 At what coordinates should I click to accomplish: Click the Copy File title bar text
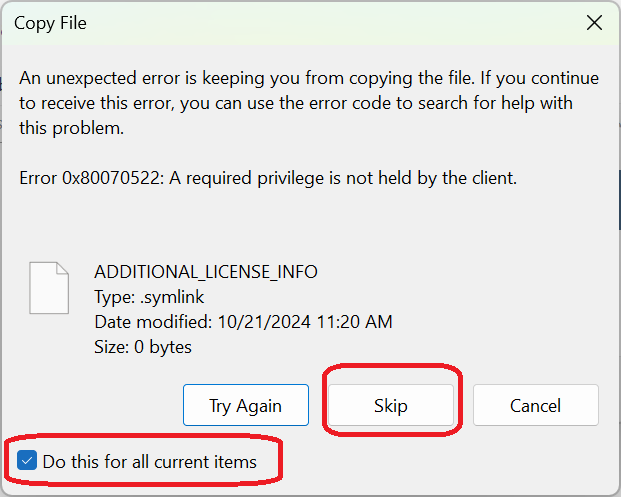[50, 23]
